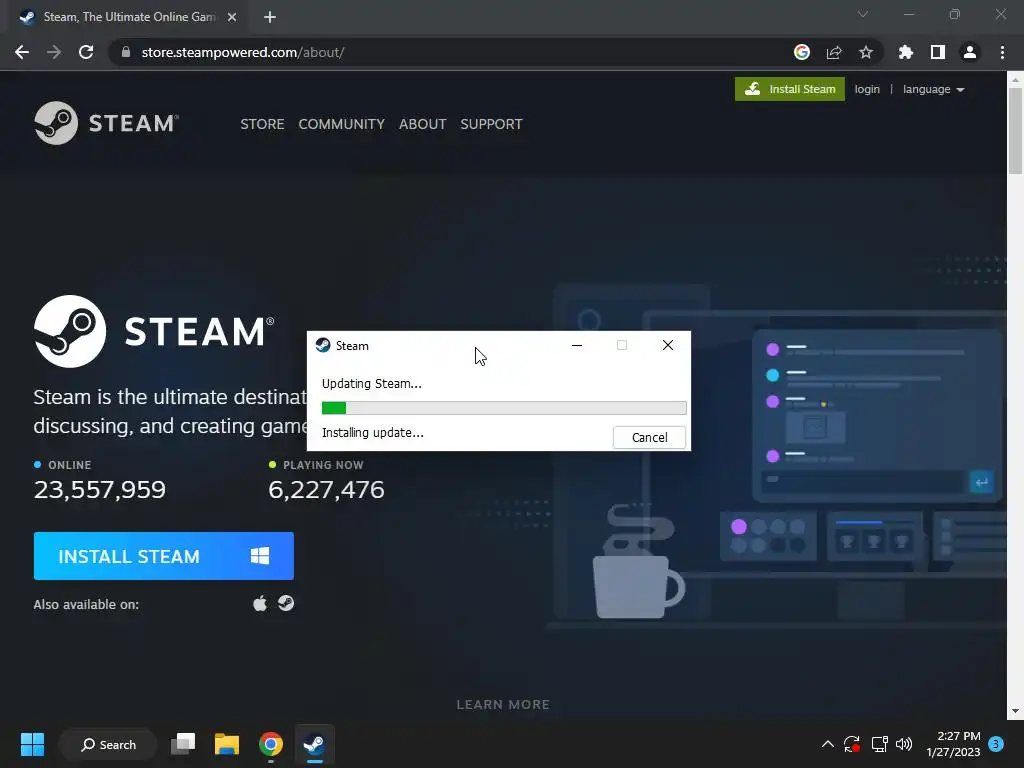The height and width of the screenshot is (768, 1024).
Task: Toggle the Chrome side panel
Action: pos(938,52)
